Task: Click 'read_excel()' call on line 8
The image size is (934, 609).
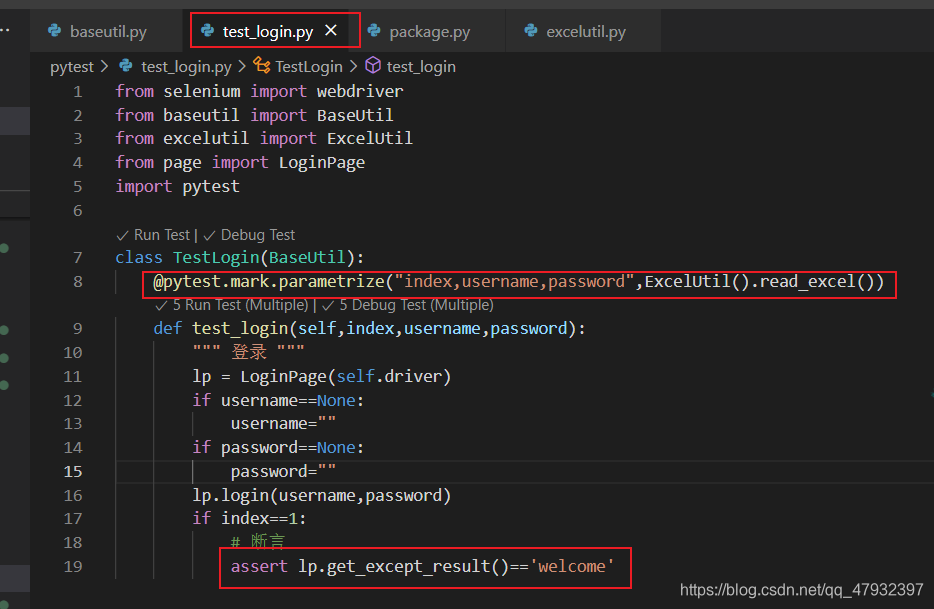Action: [816, 281]
